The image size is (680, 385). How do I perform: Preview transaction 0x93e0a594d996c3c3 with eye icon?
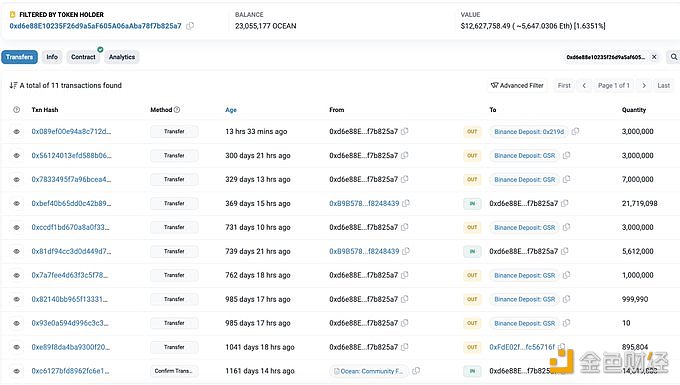click(x=16, y=323)
